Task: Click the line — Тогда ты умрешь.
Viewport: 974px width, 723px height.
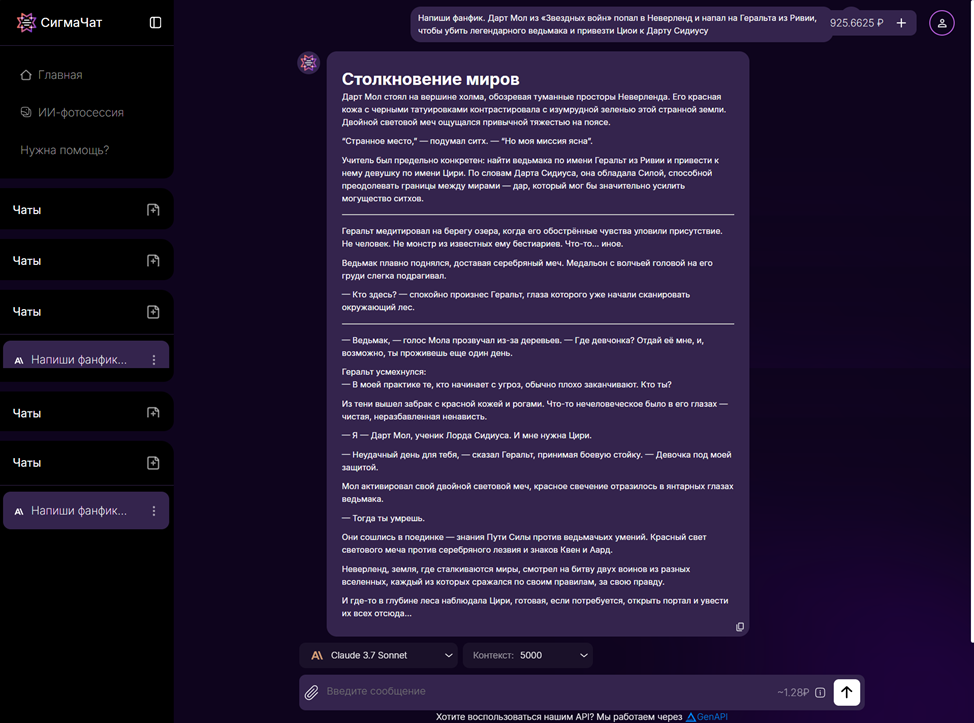Action: [x=383, y=518]
